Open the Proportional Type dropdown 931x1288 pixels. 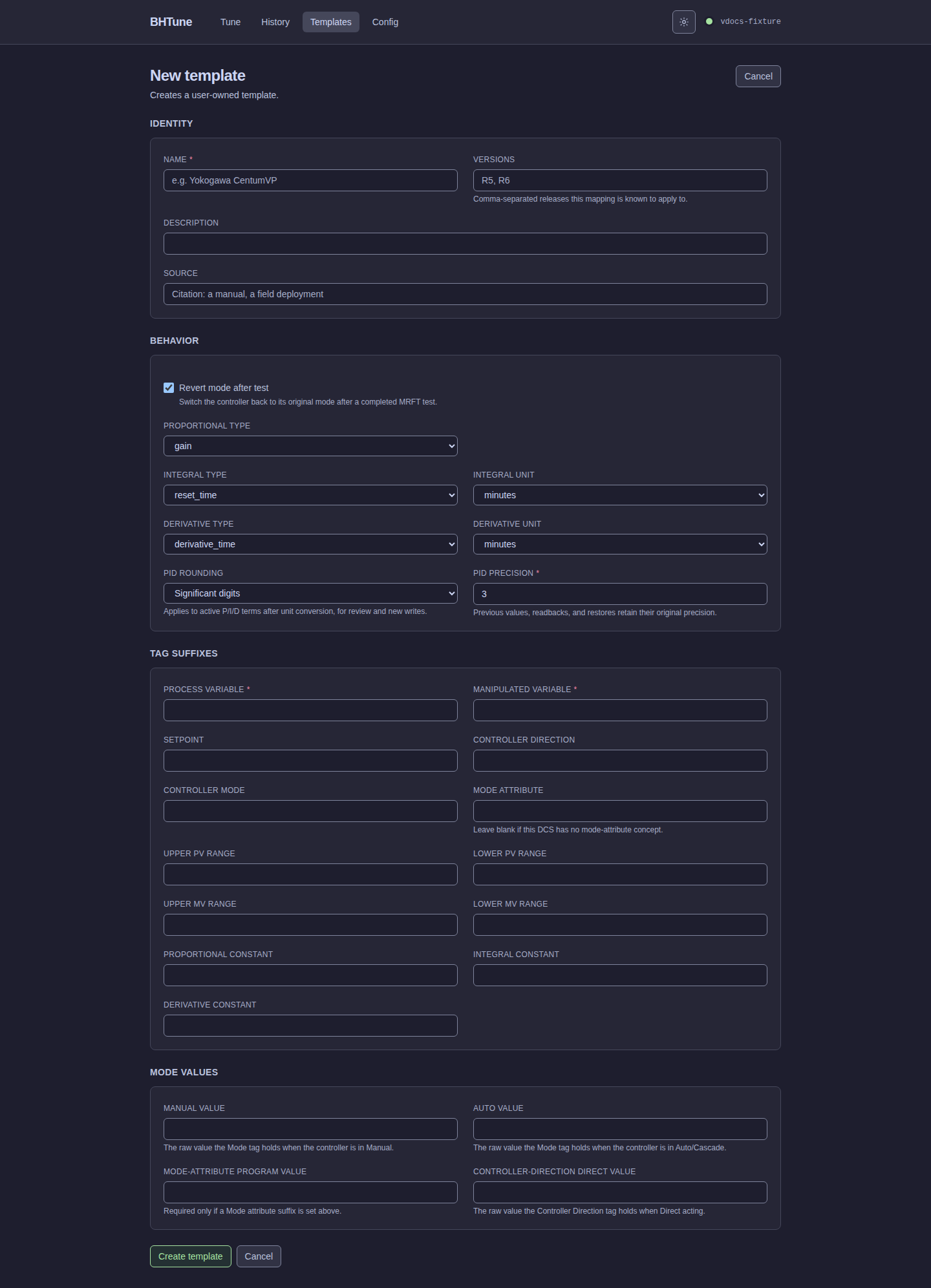coord(310,446)
